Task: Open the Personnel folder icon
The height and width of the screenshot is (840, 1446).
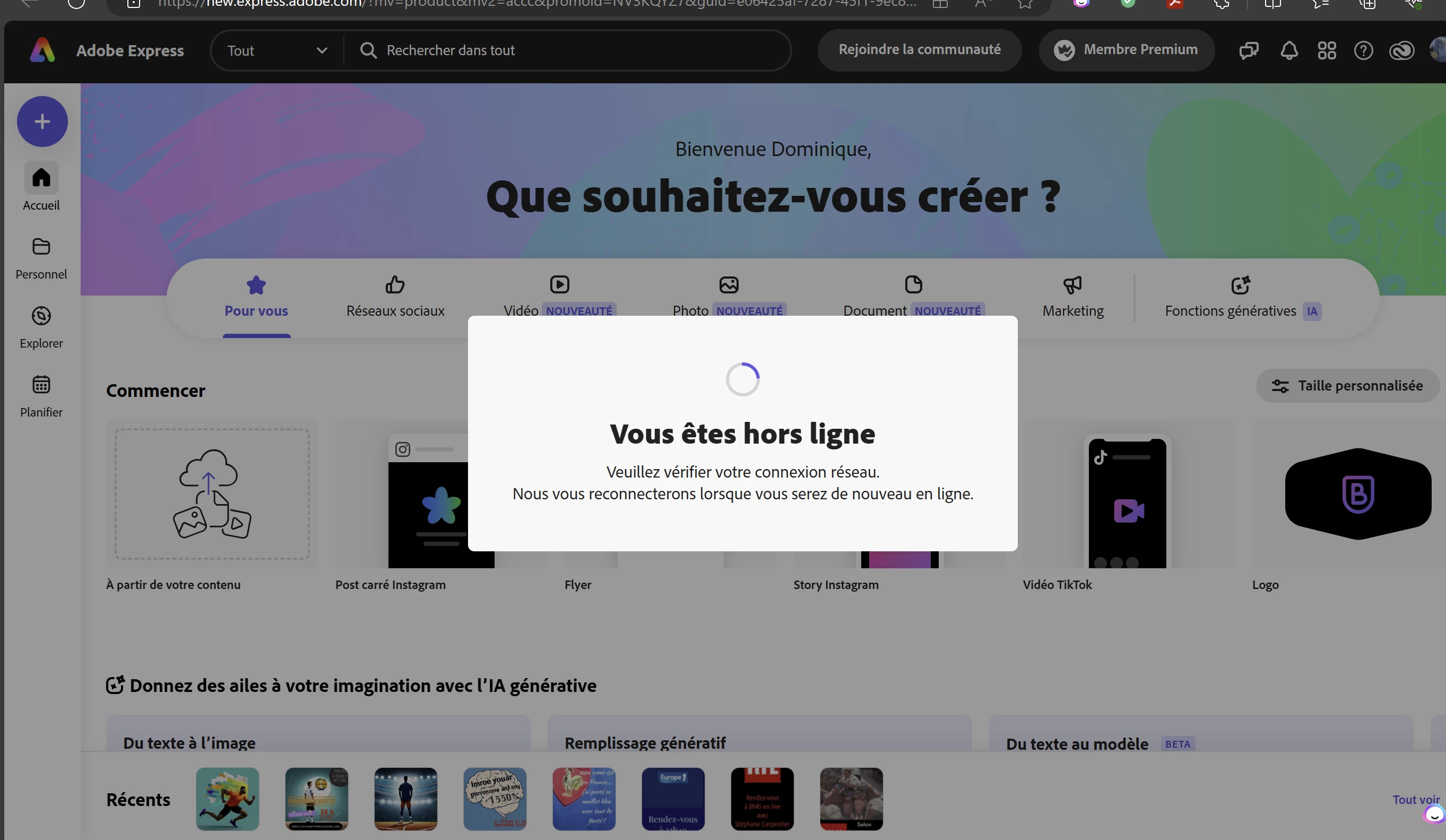Action: tap(41, 247)
